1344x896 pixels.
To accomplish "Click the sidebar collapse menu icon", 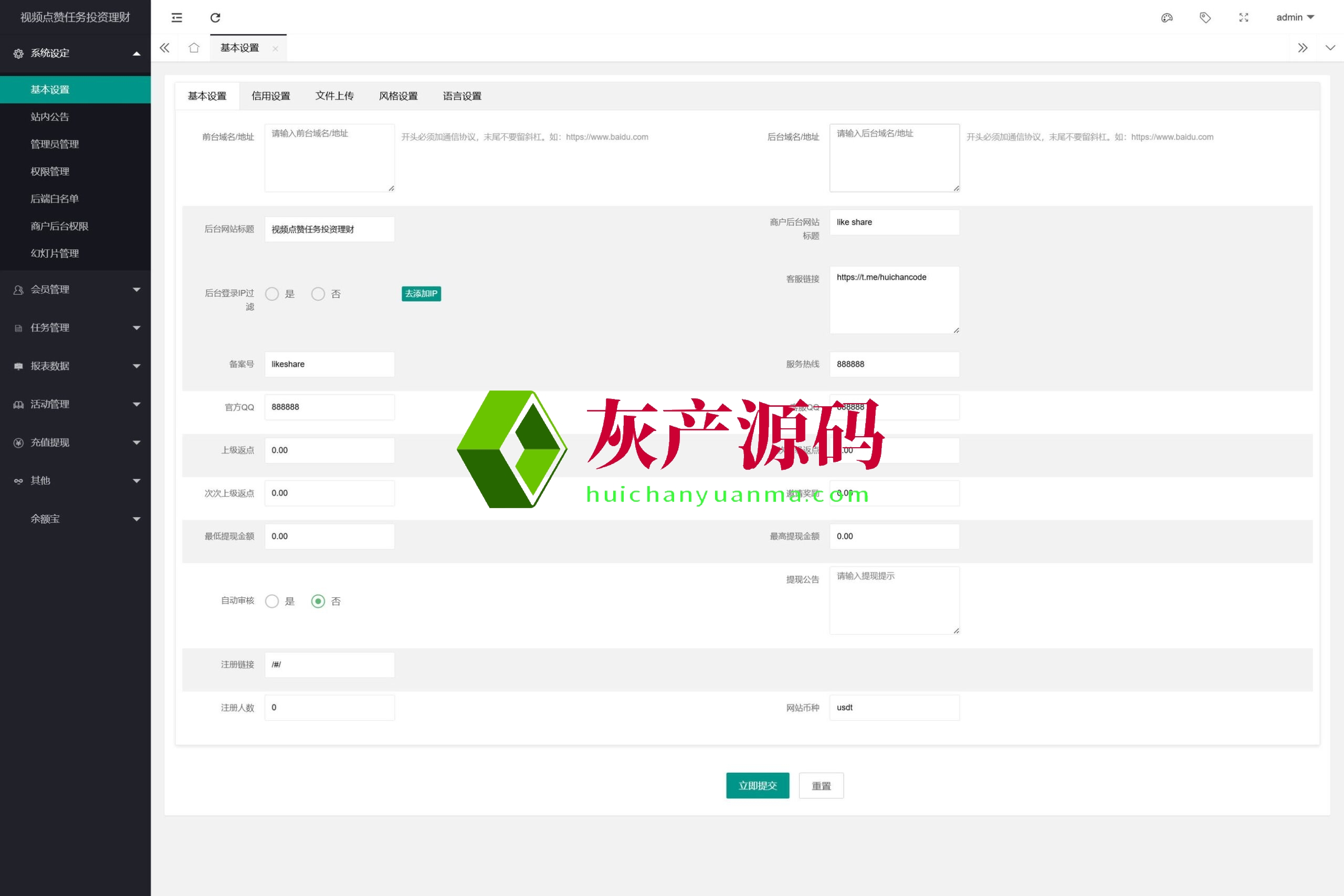I will 176,18.
